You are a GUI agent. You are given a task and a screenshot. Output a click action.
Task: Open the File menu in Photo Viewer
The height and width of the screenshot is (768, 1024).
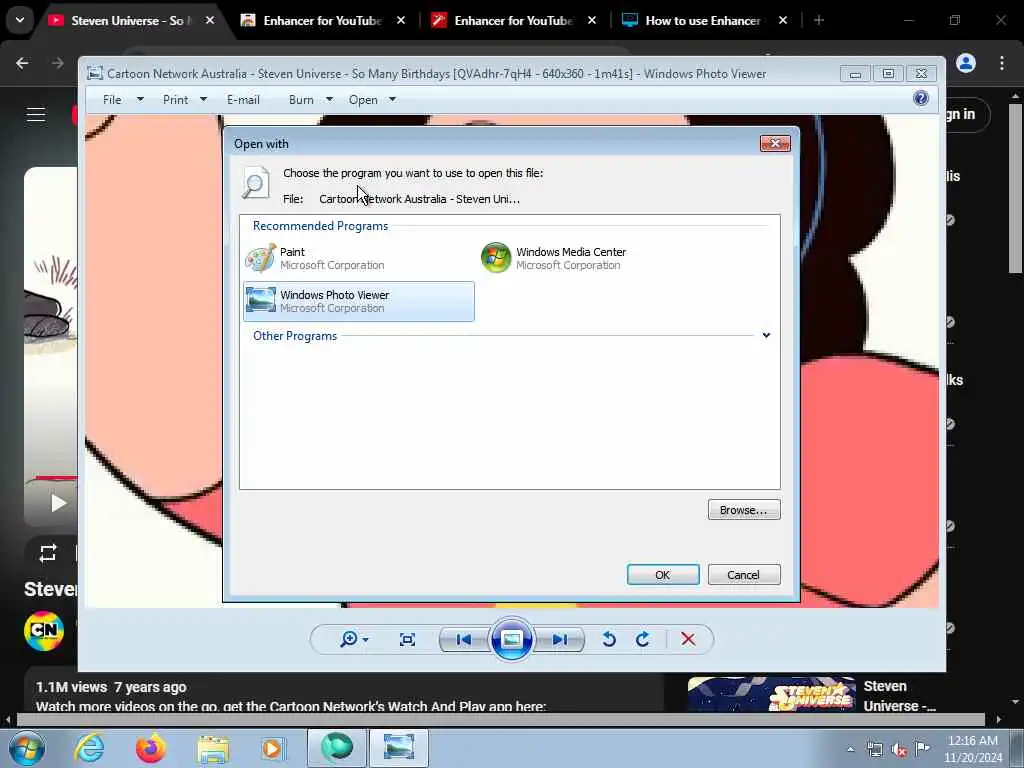112,100
